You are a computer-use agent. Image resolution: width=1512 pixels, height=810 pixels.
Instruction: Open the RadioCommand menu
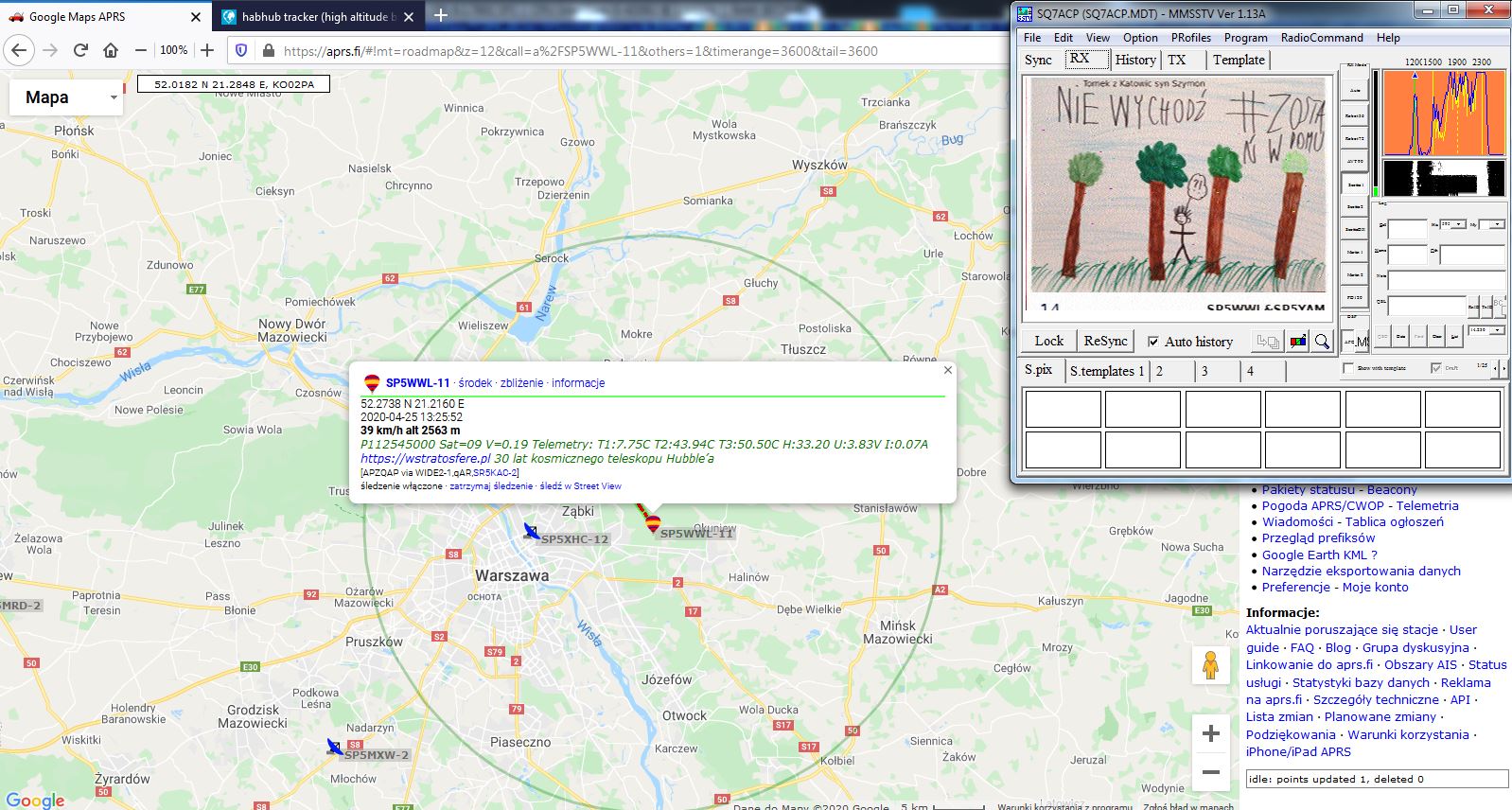tap(1322, 38)
